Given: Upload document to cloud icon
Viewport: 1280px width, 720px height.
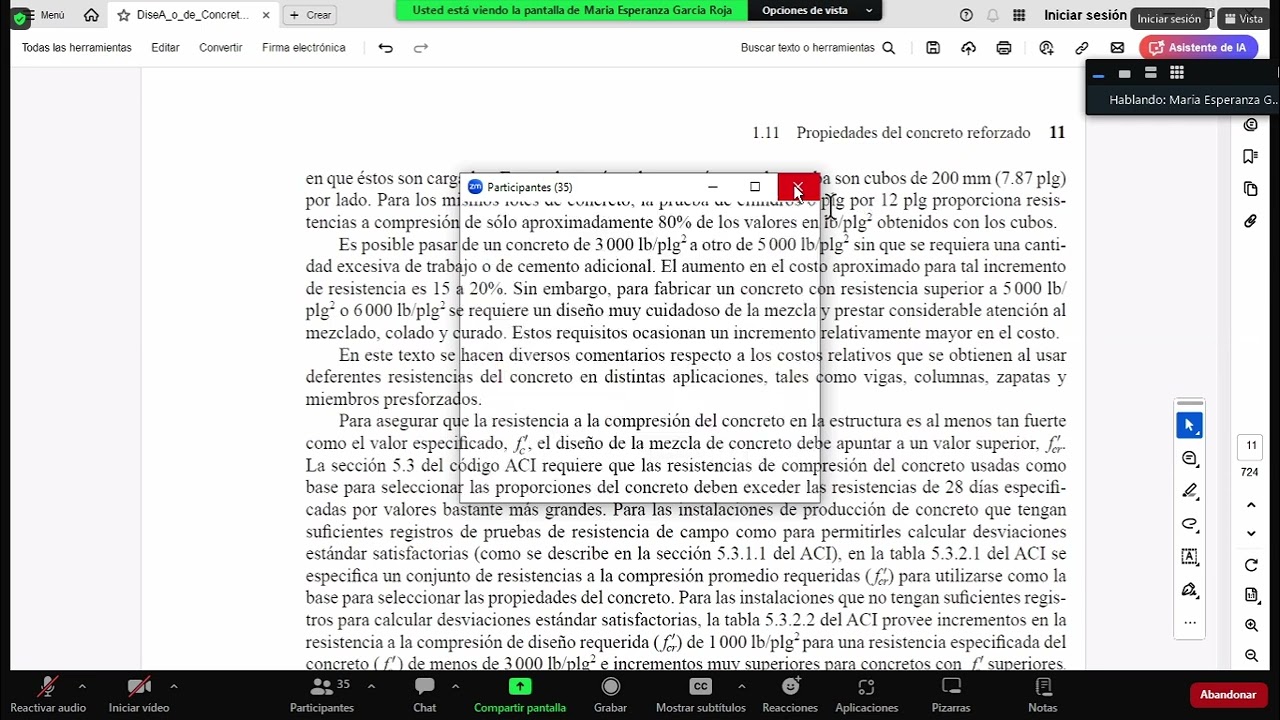Looking at the screenshot, I should (x=968, y=48).
